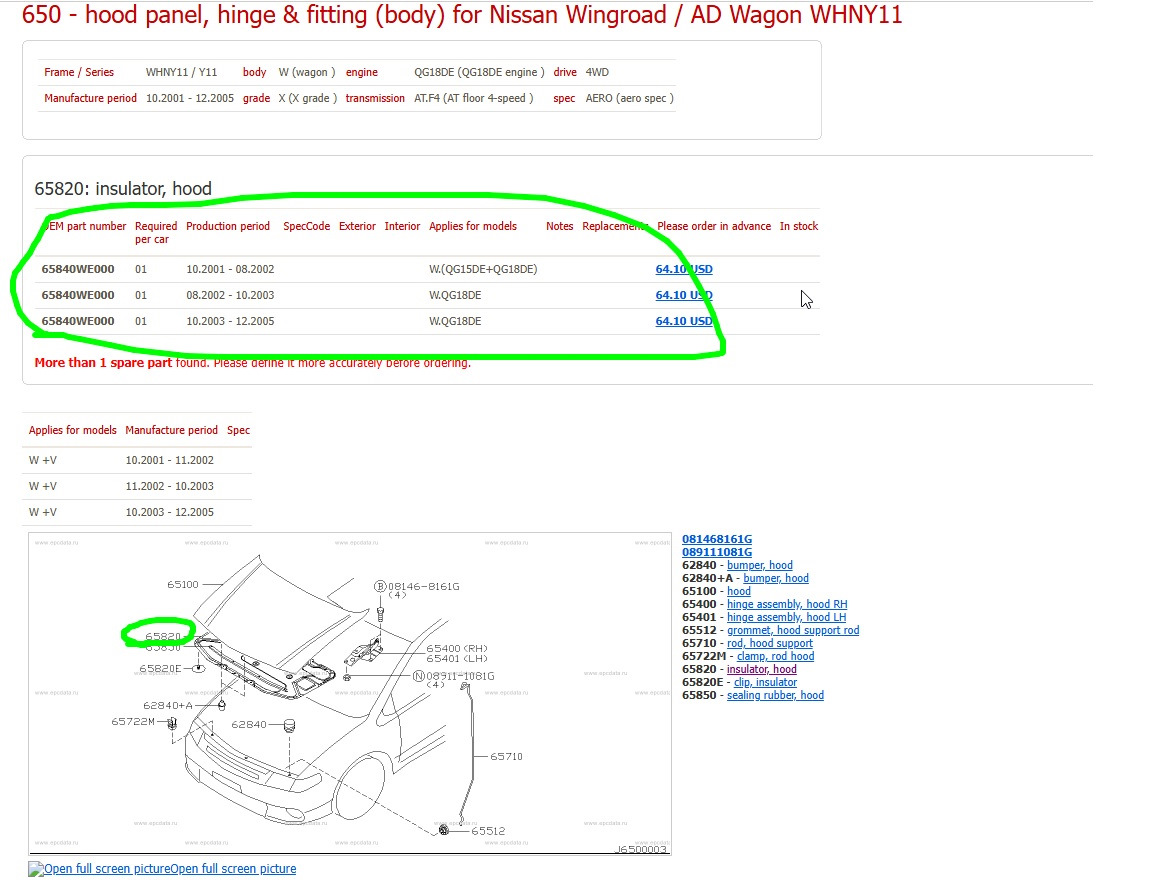
Task: Open the 'bumper, hood' link for 62840+A
Action: click(776, 578)
